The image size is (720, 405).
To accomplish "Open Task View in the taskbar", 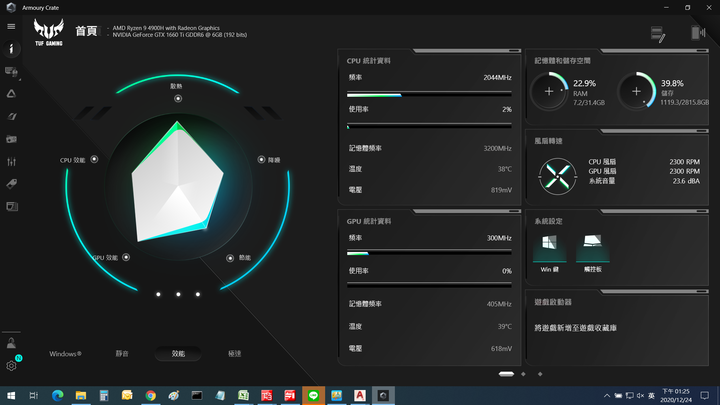I will tap(34, 395).
